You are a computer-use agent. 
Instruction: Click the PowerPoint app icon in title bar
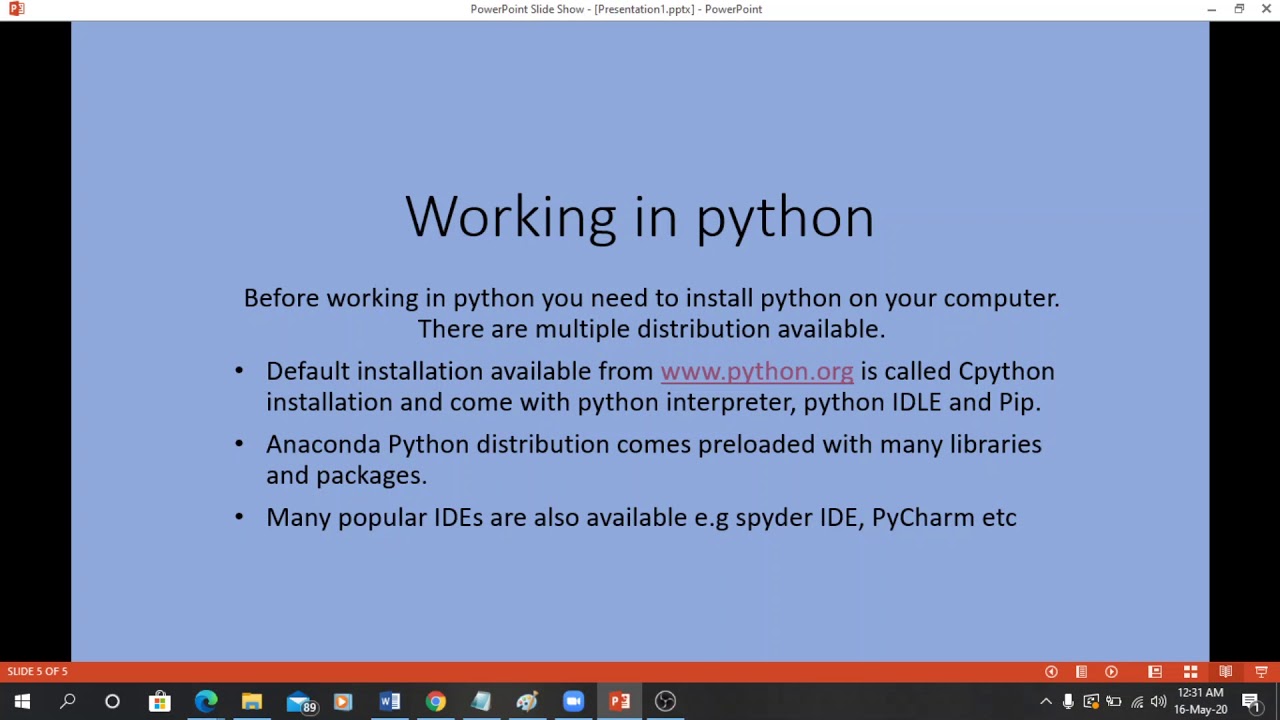tap(16, 9)
